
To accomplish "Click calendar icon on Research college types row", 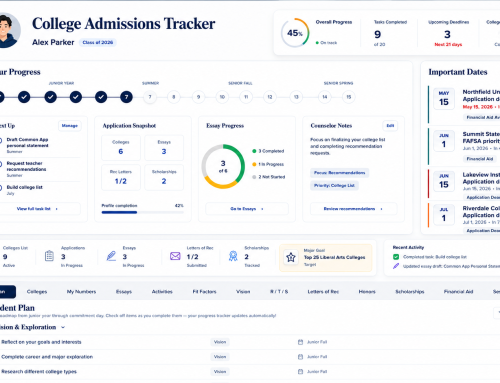I will coord(300,372).
